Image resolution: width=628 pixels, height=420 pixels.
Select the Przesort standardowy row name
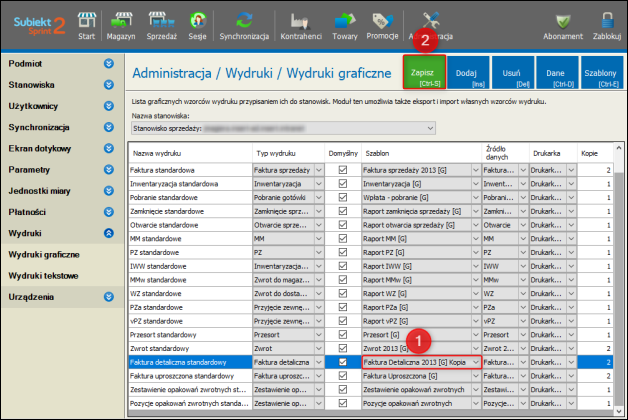click(165, 334)
